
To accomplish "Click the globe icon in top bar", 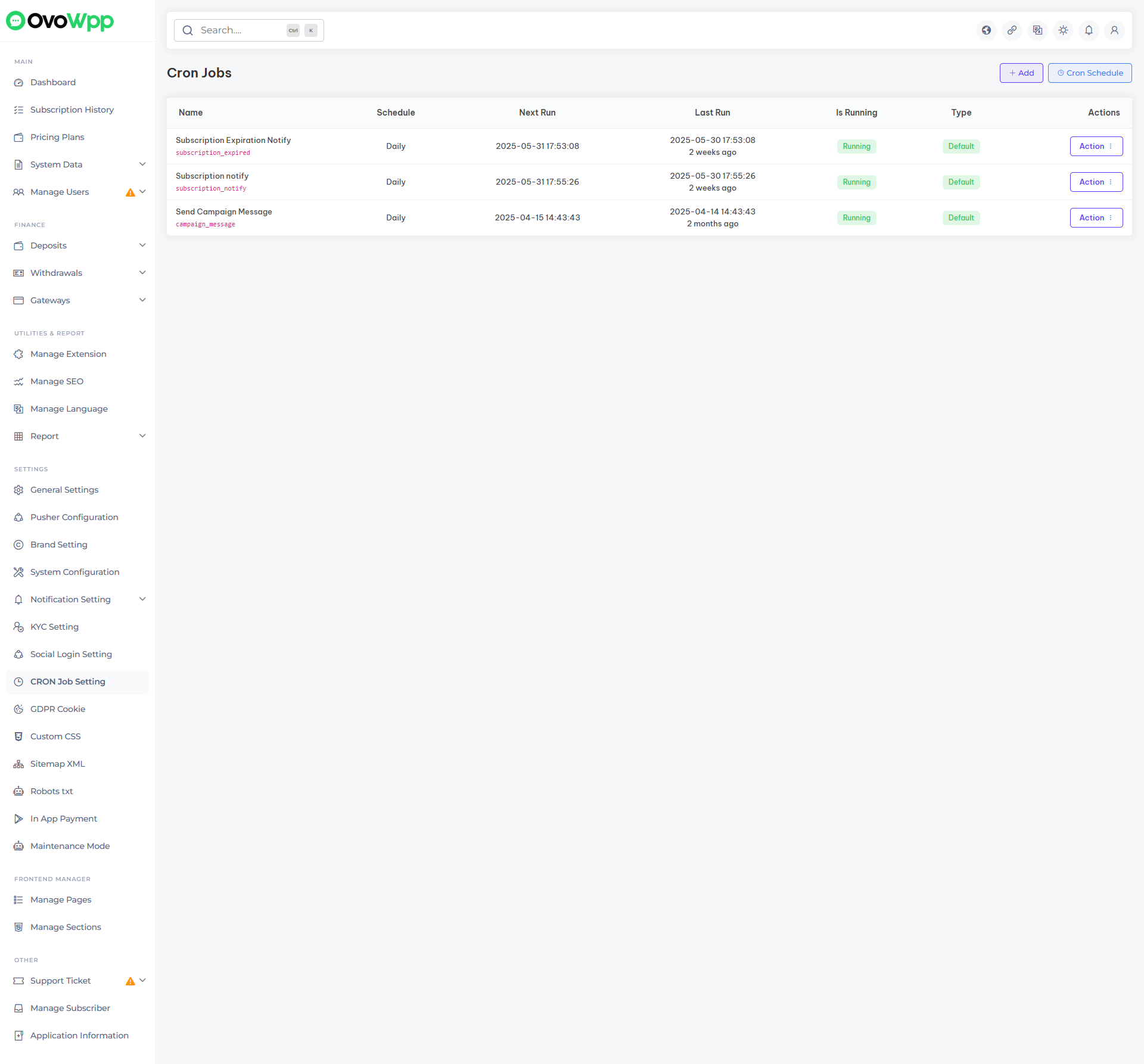I will [x=987, y=30].
